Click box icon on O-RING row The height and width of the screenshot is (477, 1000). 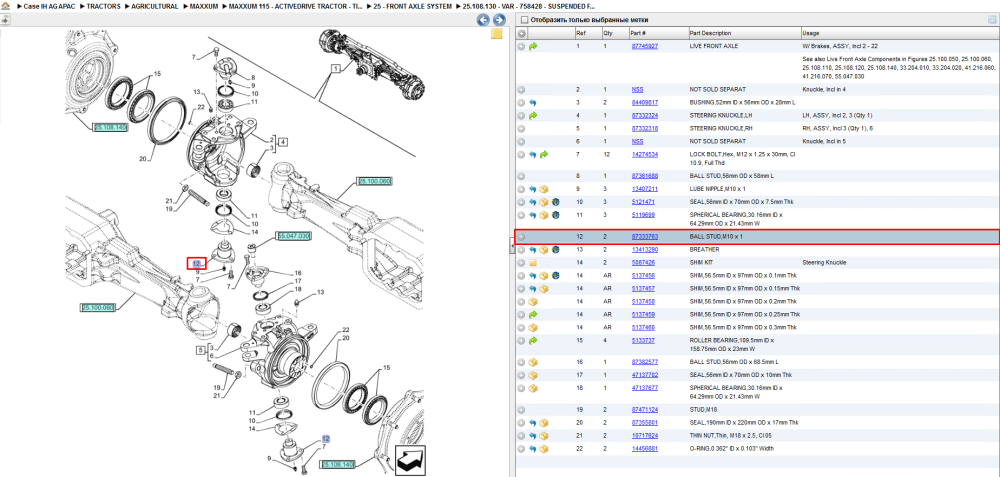coord(545,448)
